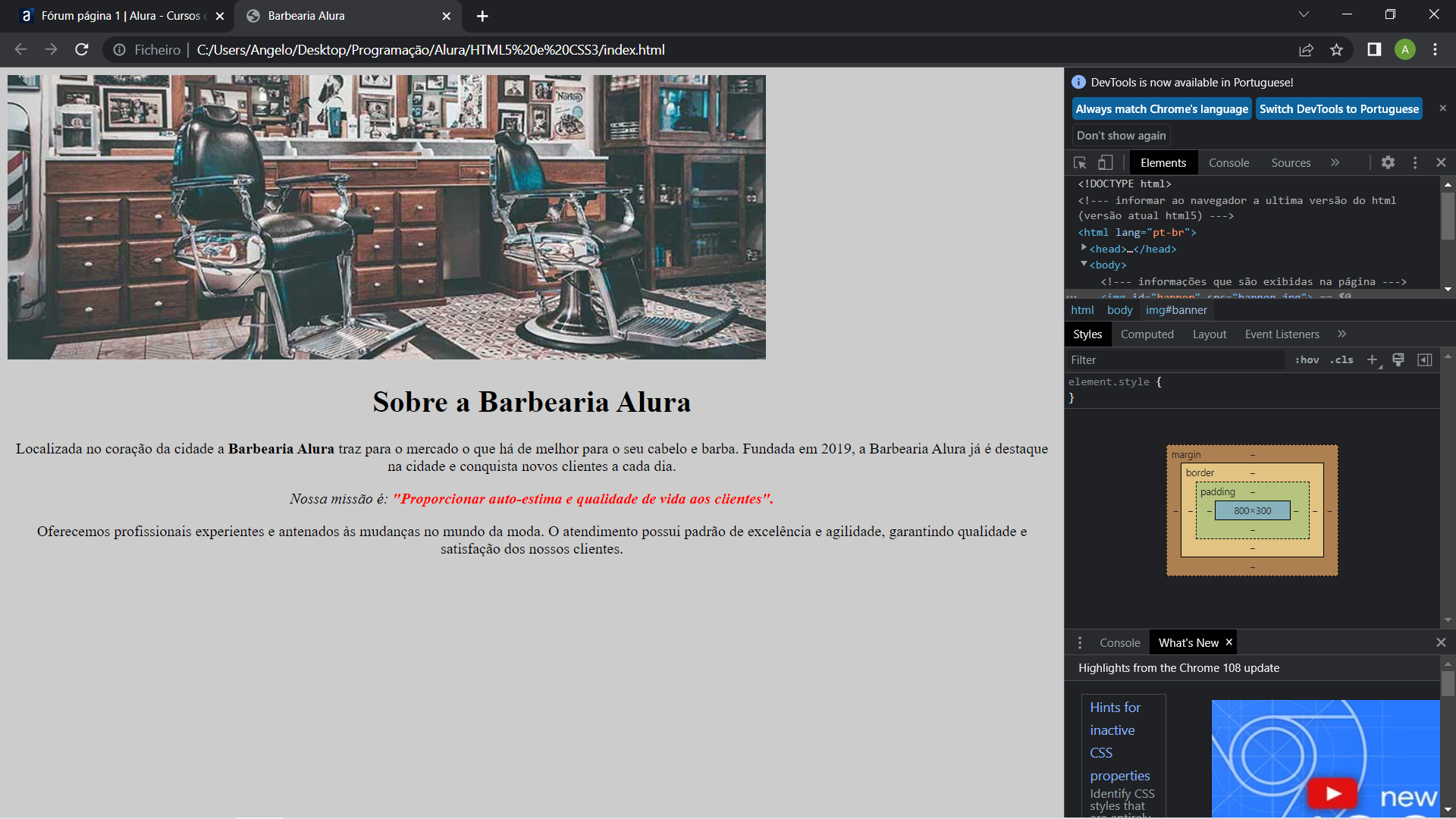1456x819 pixels.
Task: Click Always match Chrome's language
Action: 1162,109
